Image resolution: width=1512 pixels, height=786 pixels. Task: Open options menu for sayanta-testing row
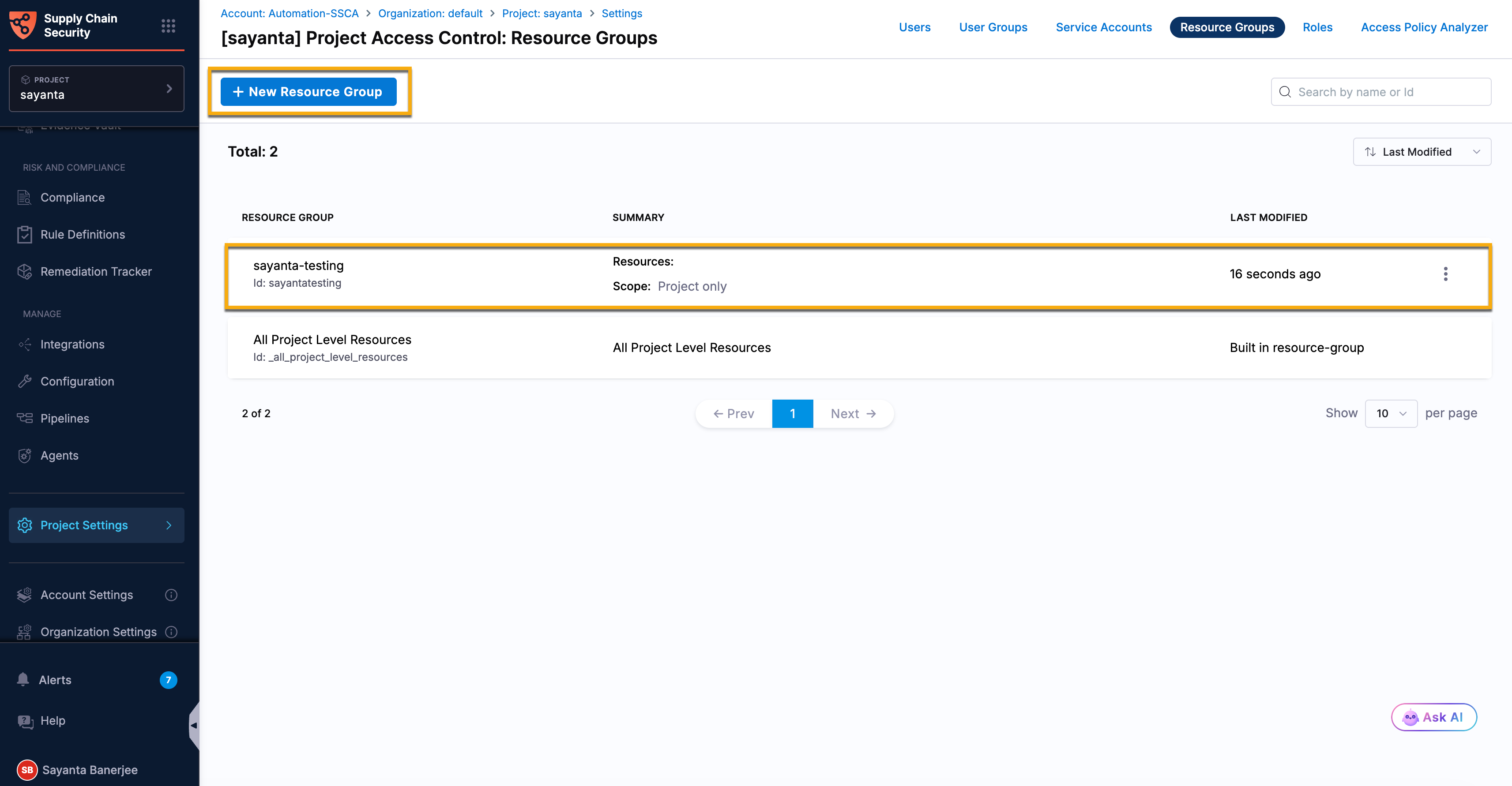pyautogui.click(x=1446, y=274)
